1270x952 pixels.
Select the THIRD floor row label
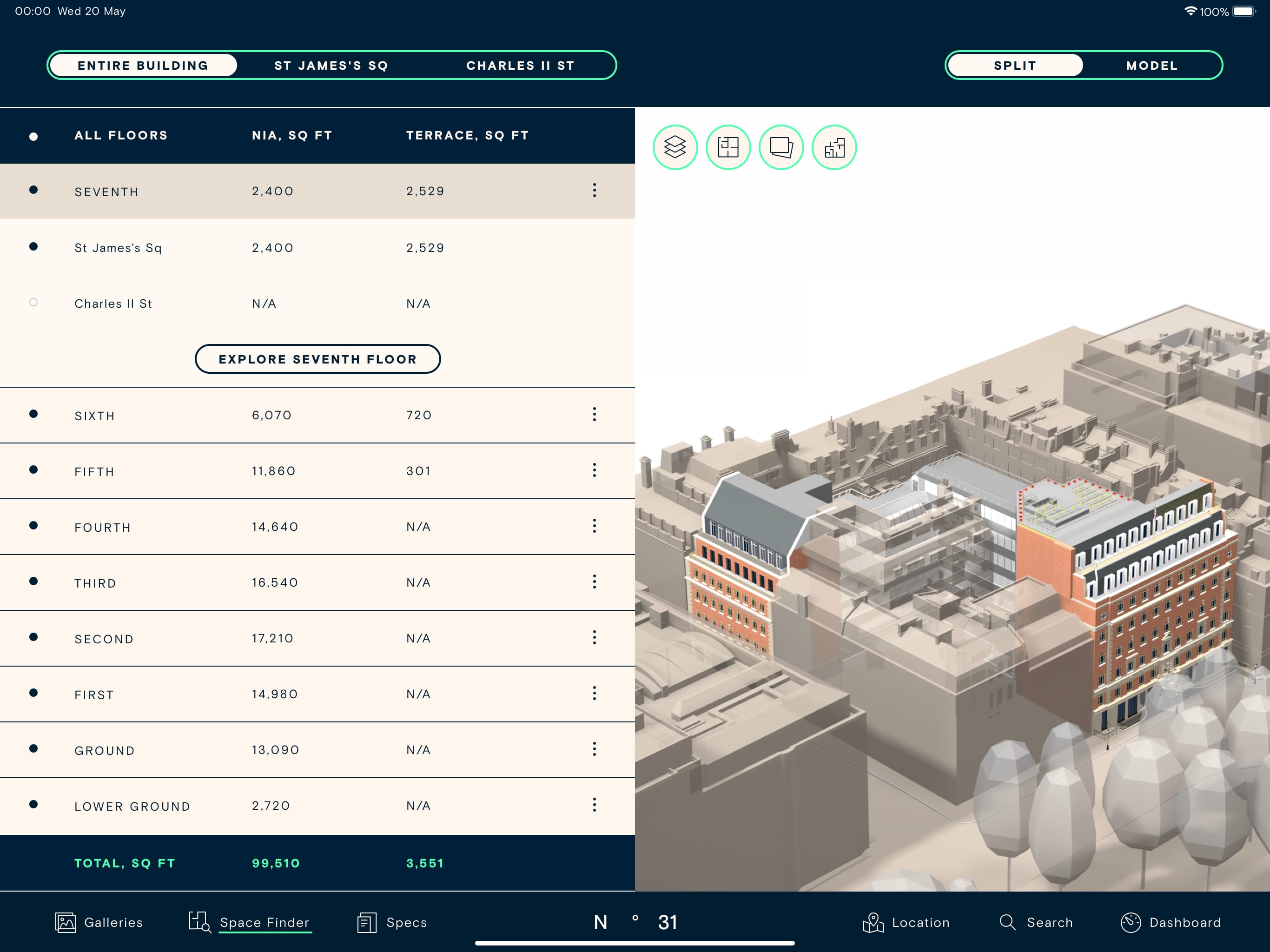95,583
